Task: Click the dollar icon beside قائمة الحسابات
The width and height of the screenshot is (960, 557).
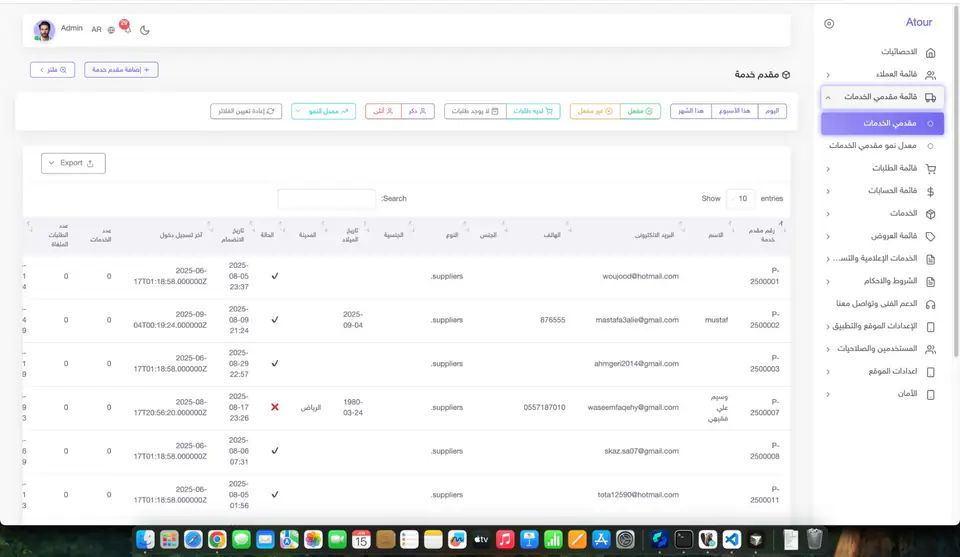Action: [930, 192]
